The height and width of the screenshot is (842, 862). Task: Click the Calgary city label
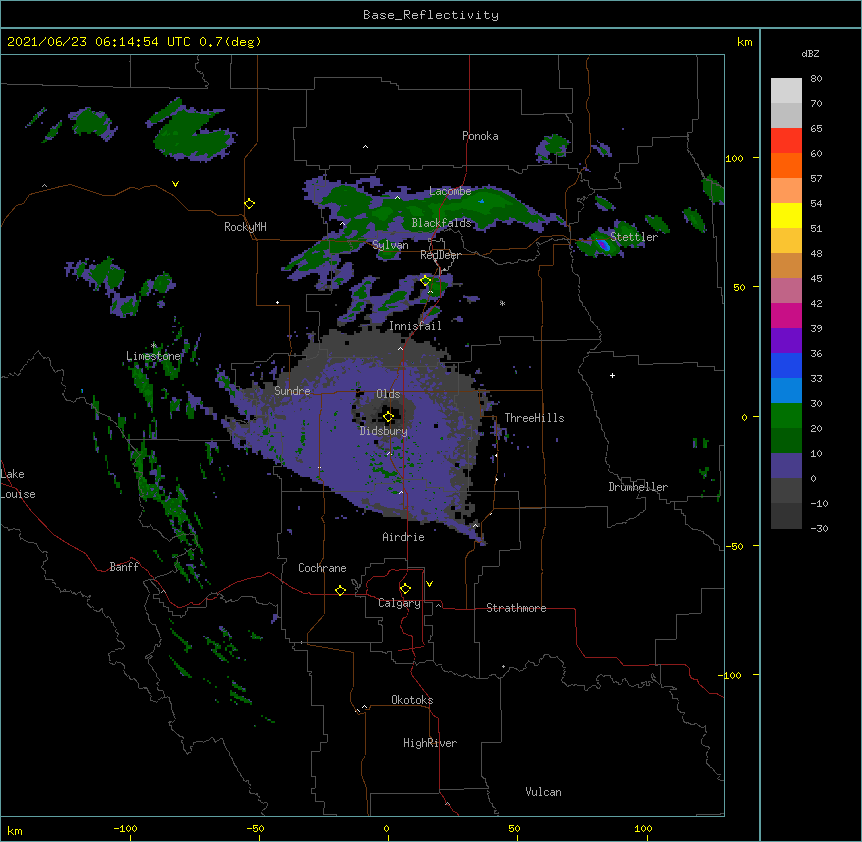(399, 603)
